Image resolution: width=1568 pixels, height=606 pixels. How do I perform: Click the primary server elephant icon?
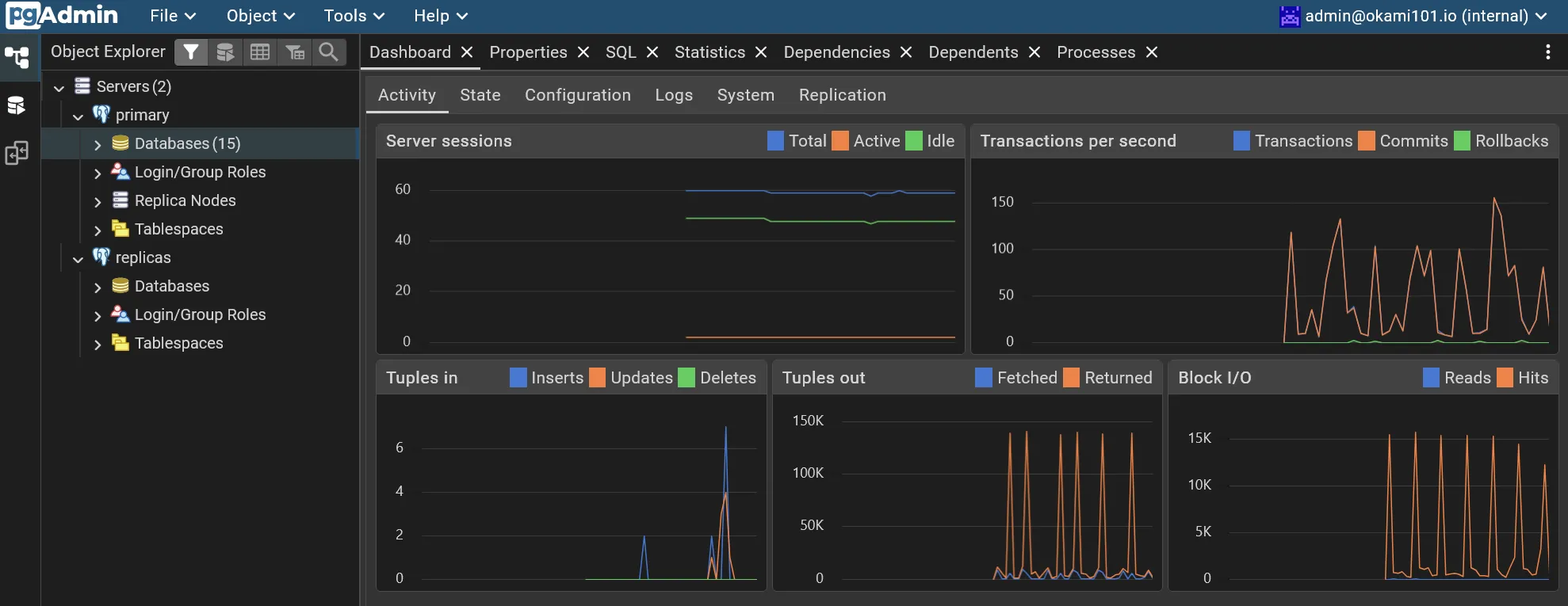[x=101, y=114]
